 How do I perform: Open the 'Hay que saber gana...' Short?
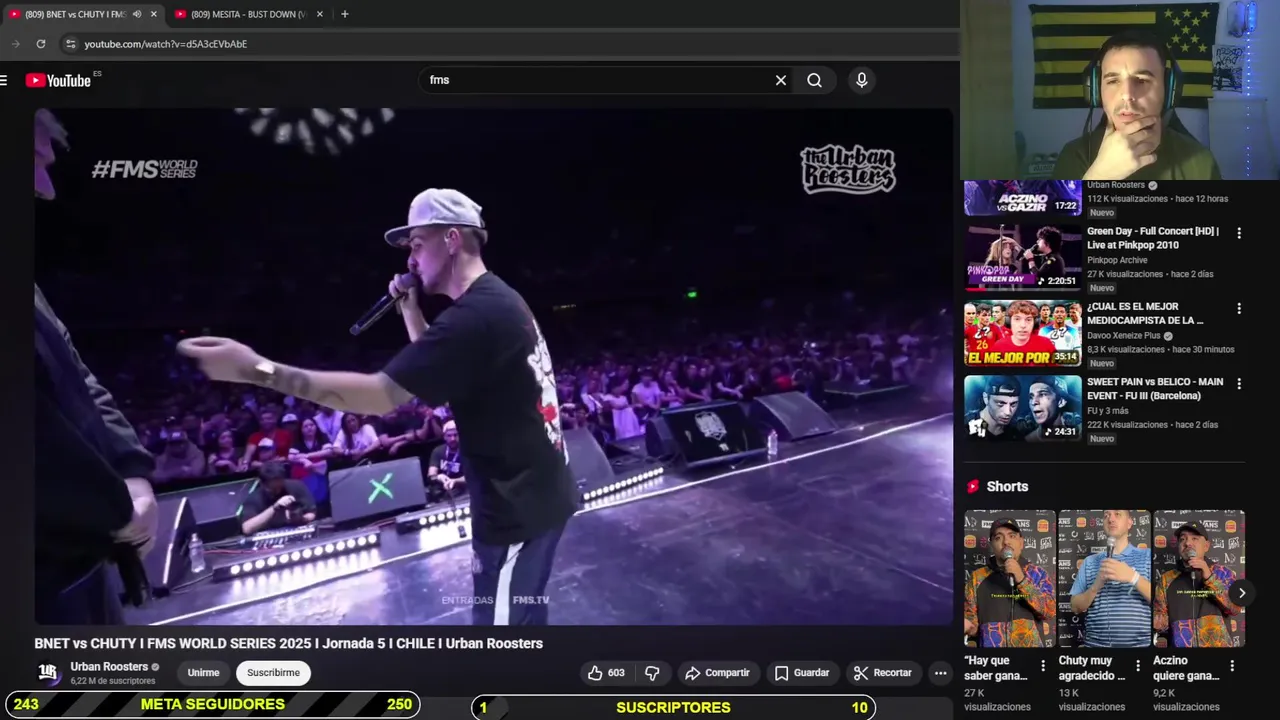pos(1008,579)
